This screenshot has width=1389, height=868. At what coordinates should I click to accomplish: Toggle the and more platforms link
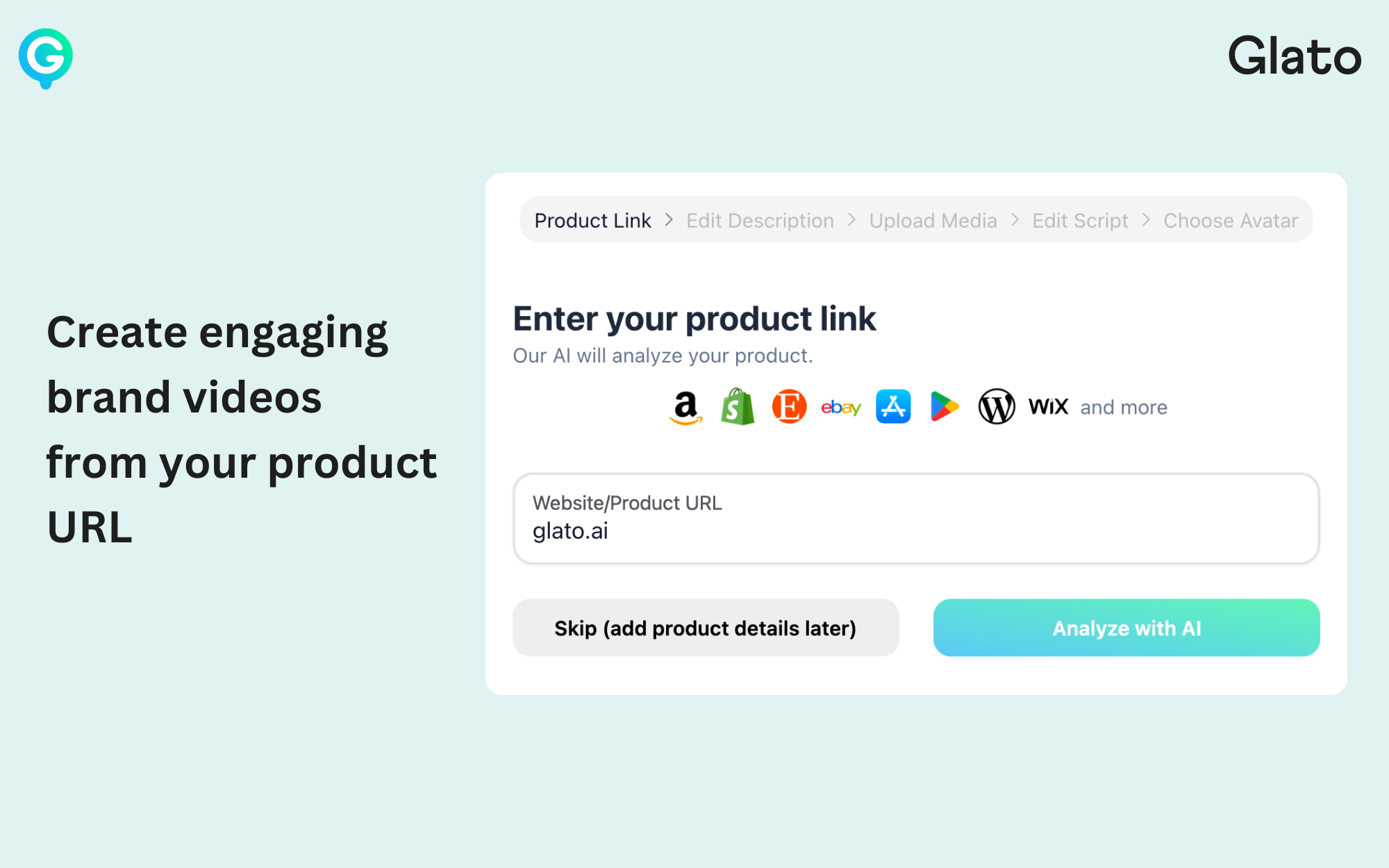pyautogui.click(x=1124, y=407)
